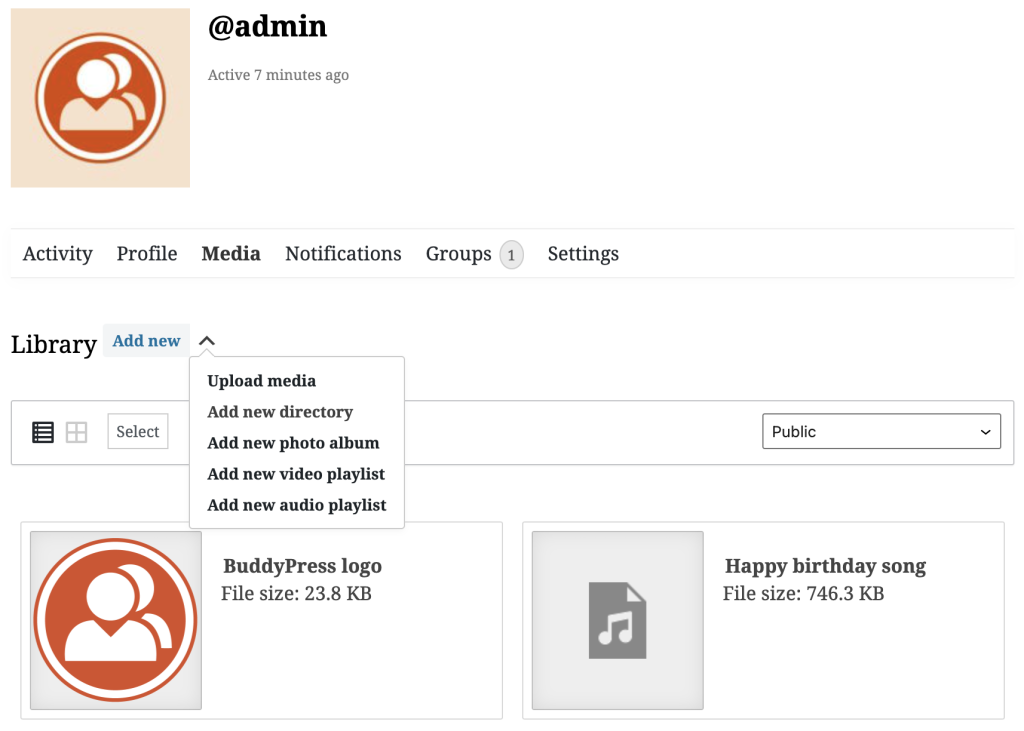Open the Profile tab
Viewport: 1024px width, 731px height.
coord(147,253)
